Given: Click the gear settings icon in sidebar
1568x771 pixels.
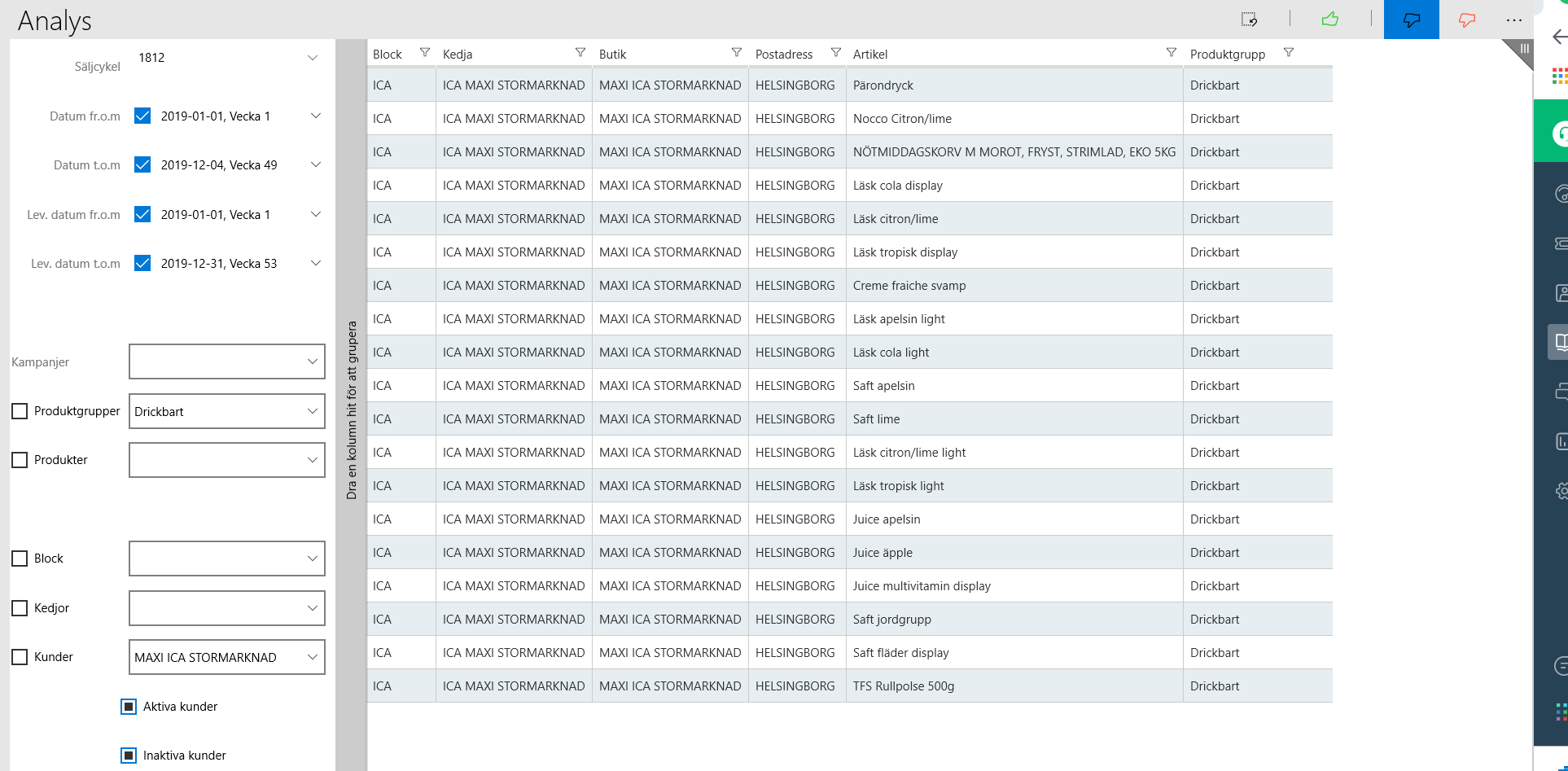Looking at the screenshot, I should 1561,491.
